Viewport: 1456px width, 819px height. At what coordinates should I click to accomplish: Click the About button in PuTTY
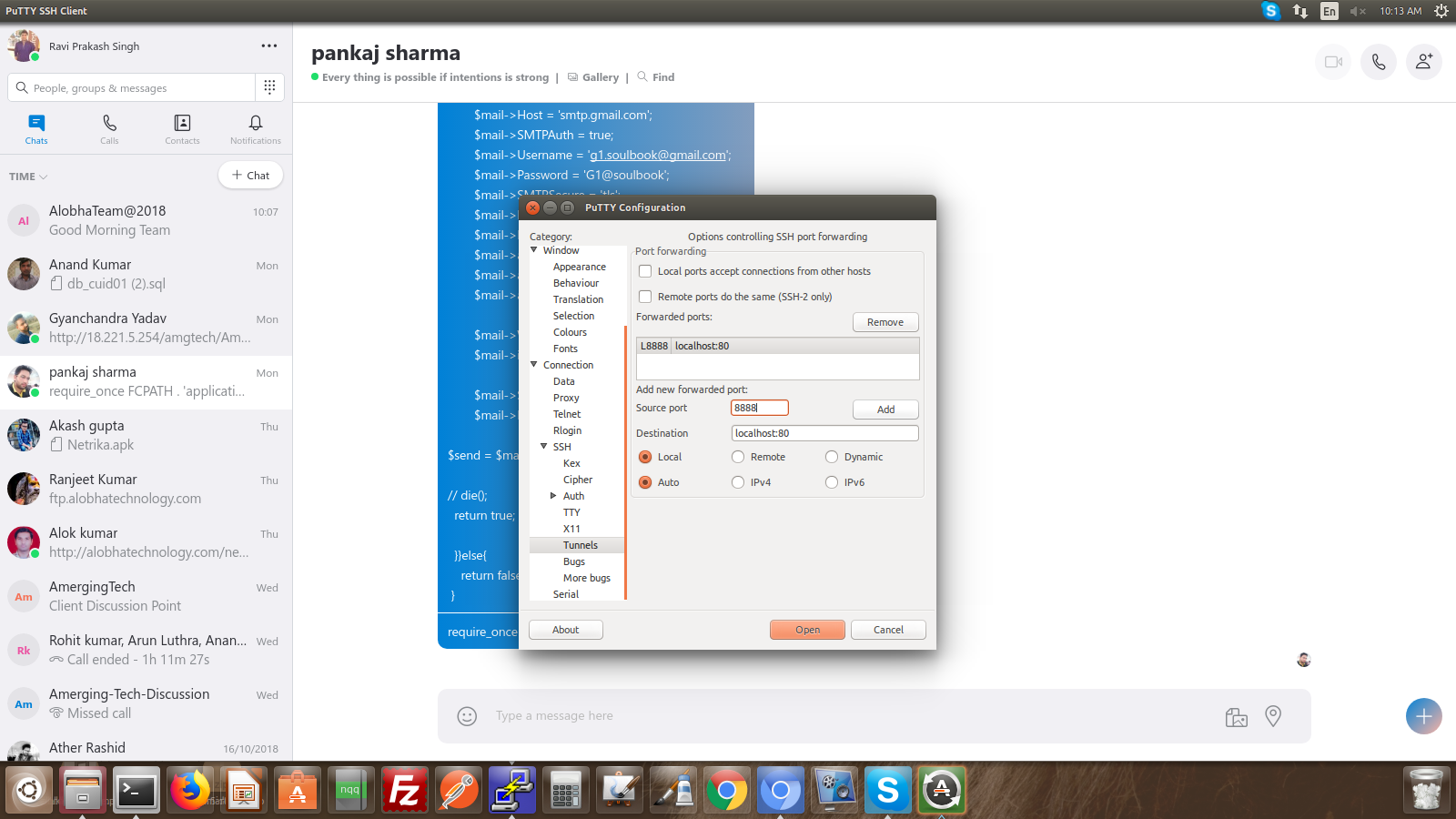(565, 630)
